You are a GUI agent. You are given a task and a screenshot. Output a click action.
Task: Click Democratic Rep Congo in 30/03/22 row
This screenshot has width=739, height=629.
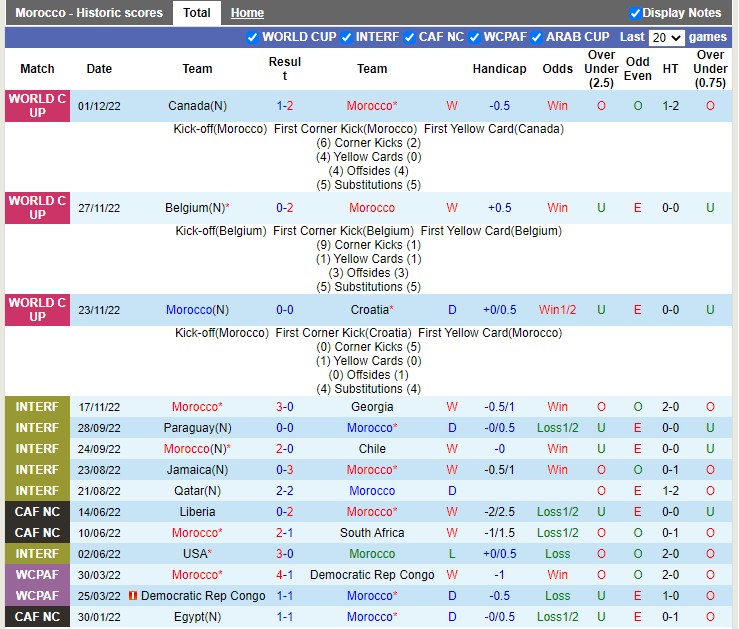point(372,575)
